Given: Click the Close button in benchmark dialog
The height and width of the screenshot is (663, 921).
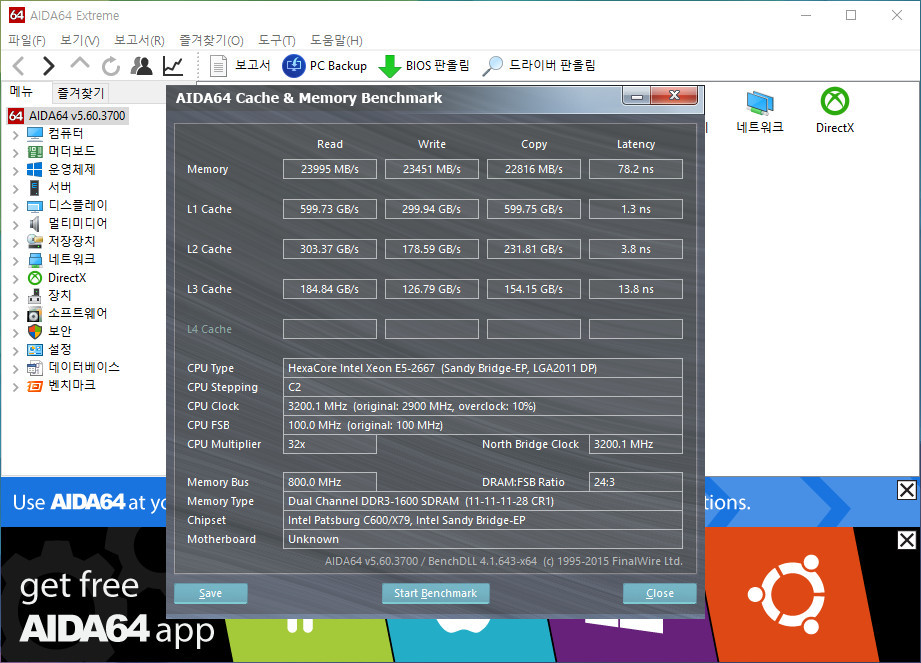Looking at the screenshot, I should pos(660,593).
